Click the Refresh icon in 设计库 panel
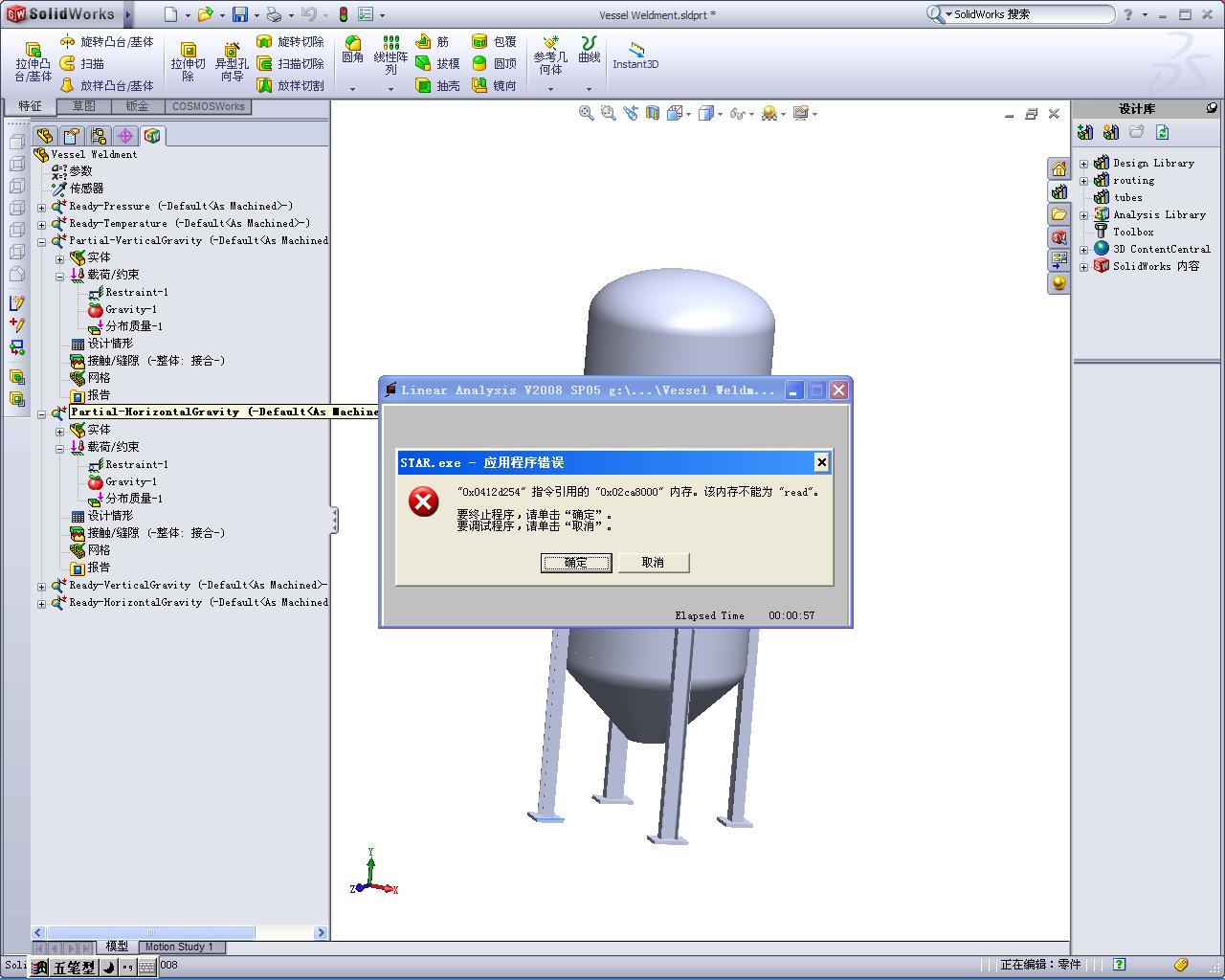 tap(1163, 132)
